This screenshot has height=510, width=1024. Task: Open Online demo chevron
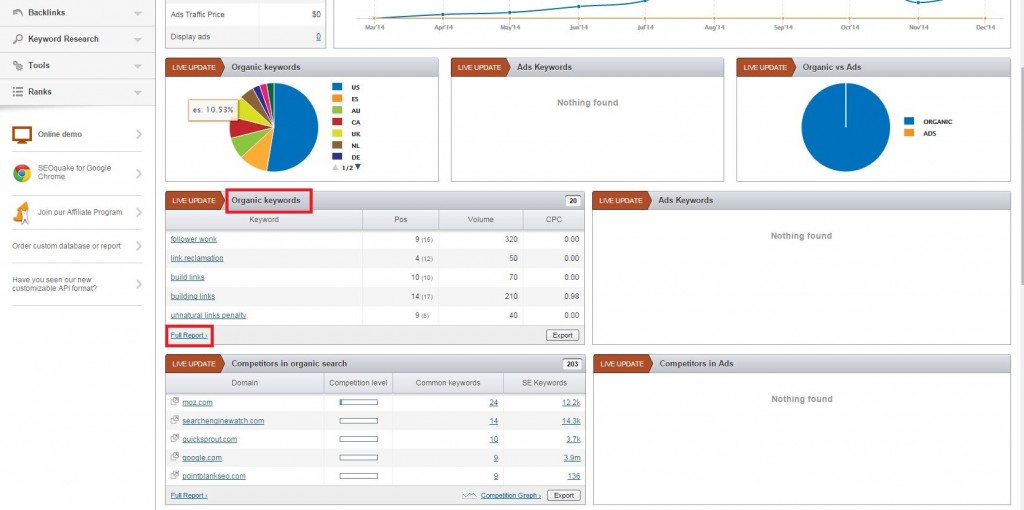point(138,135)
